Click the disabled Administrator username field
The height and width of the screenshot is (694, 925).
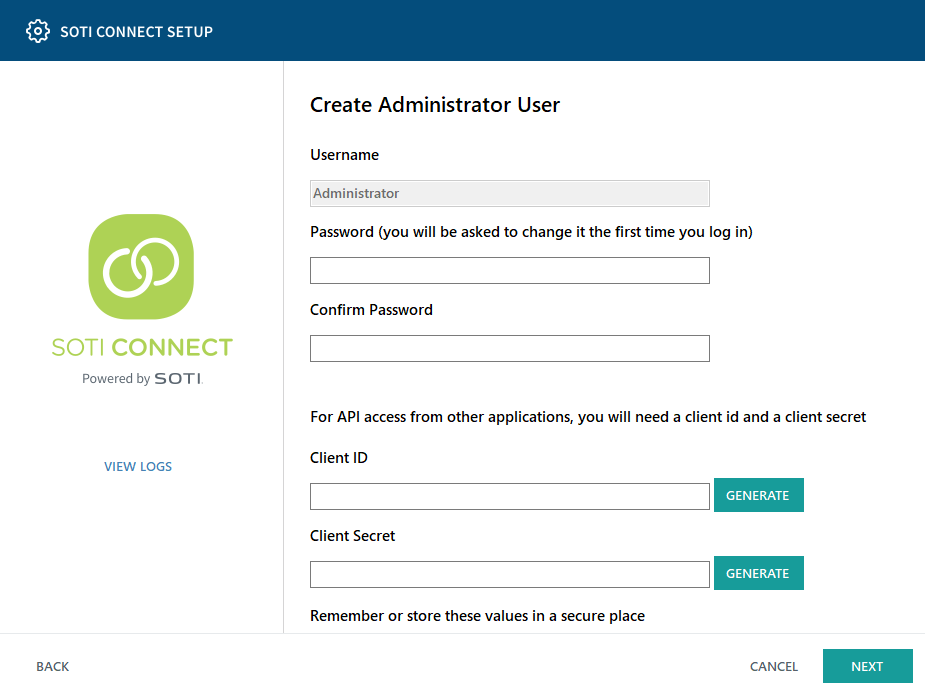[509, 193]
